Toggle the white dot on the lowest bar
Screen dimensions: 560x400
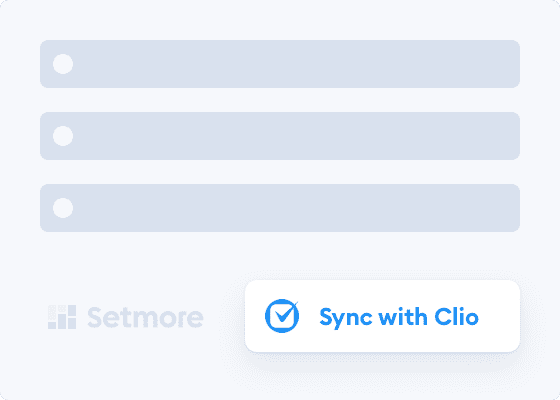pos(63,208)
